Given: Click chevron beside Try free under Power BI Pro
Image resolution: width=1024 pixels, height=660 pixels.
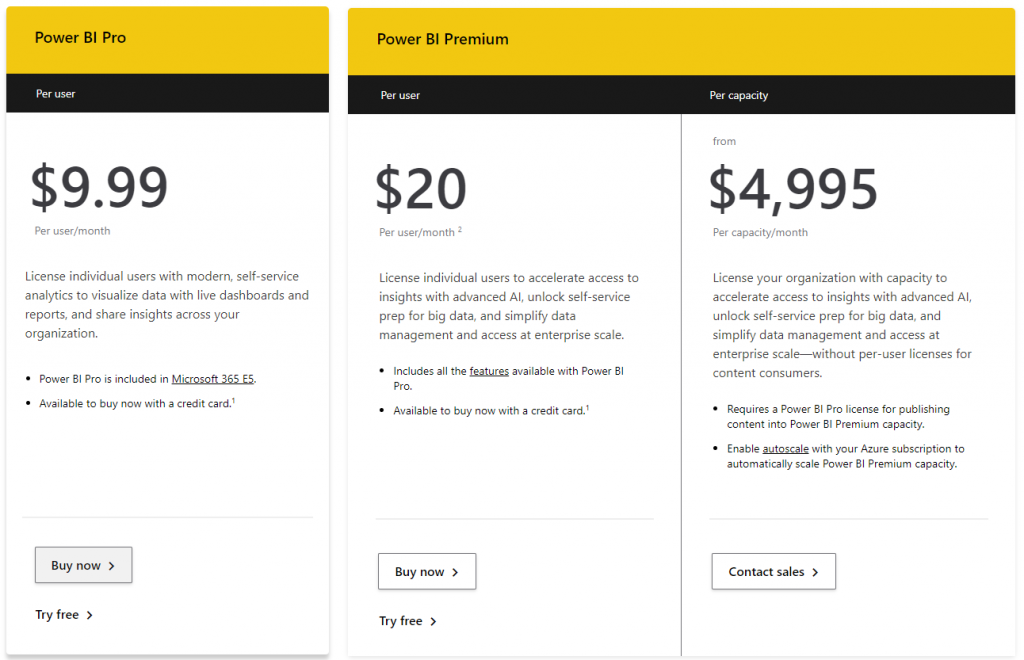Looking at the screenshot, I should point(90,615).
